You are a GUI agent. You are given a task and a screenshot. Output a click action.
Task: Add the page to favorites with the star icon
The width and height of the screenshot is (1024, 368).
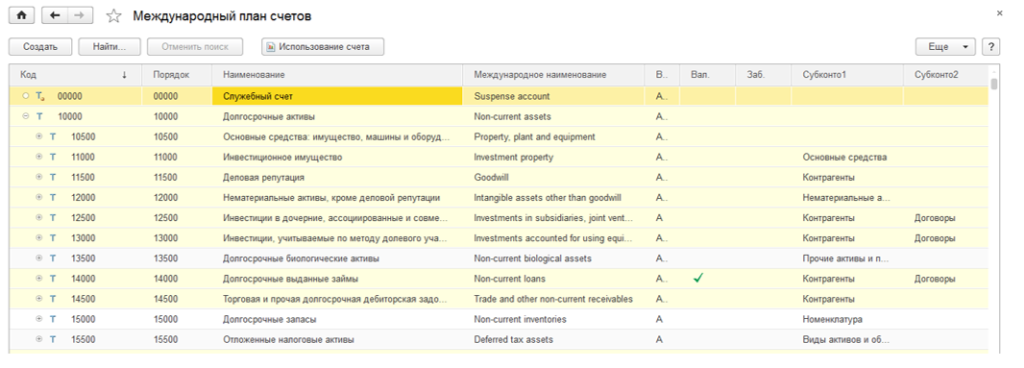pyautogui.click(x=114, y=16)
